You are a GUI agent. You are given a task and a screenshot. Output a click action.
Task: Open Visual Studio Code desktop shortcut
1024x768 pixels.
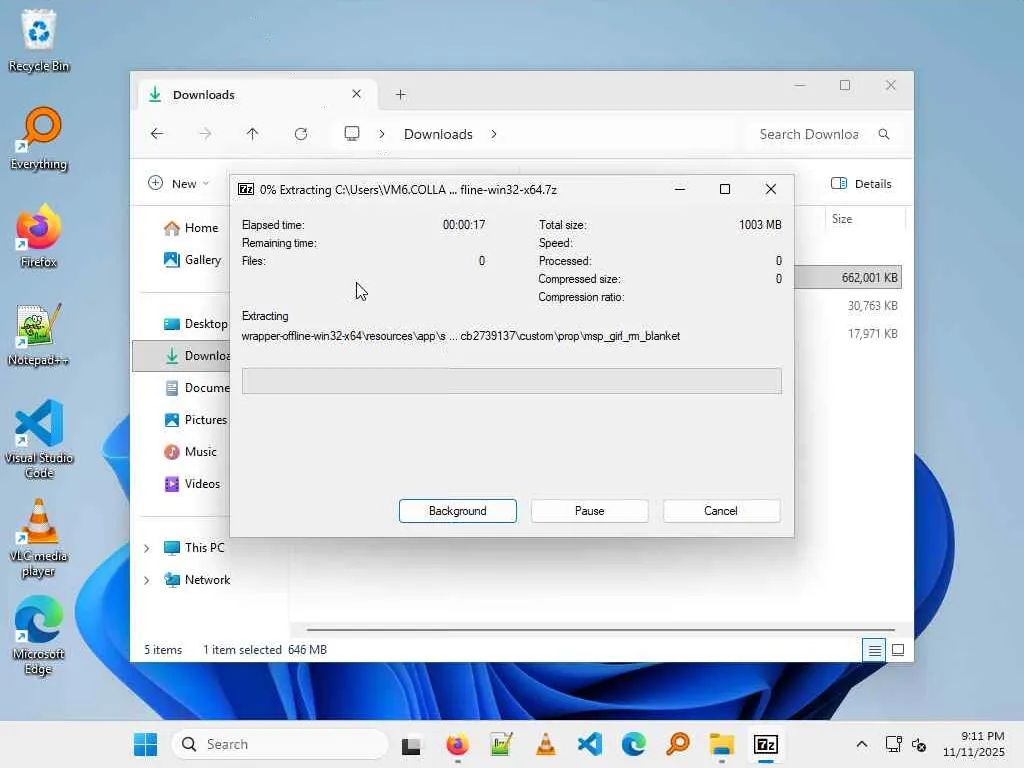[x=39, y=439]
